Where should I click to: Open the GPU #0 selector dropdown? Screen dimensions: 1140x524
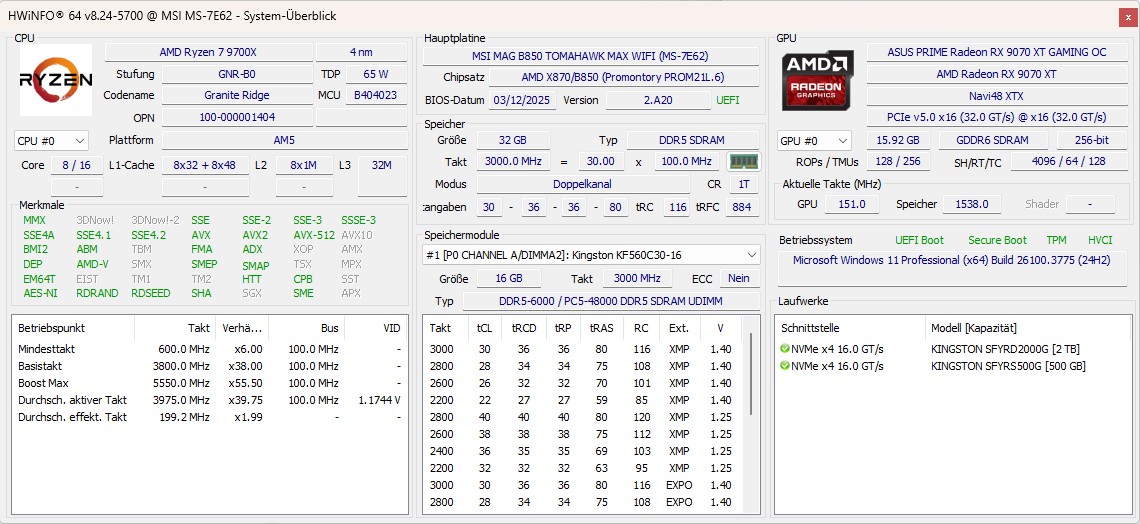(814, 140)
